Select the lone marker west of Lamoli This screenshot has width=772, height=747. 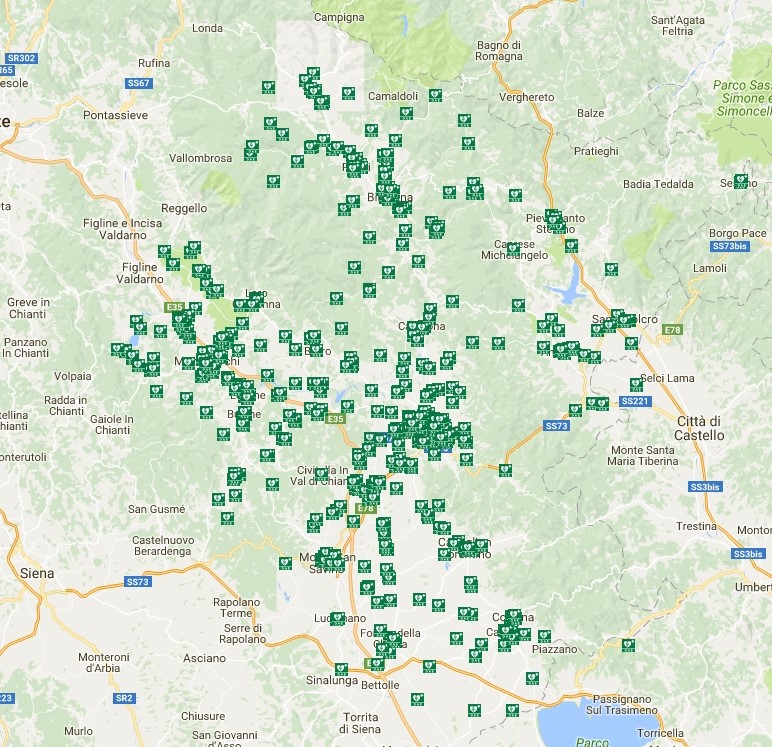pos(611,269)
